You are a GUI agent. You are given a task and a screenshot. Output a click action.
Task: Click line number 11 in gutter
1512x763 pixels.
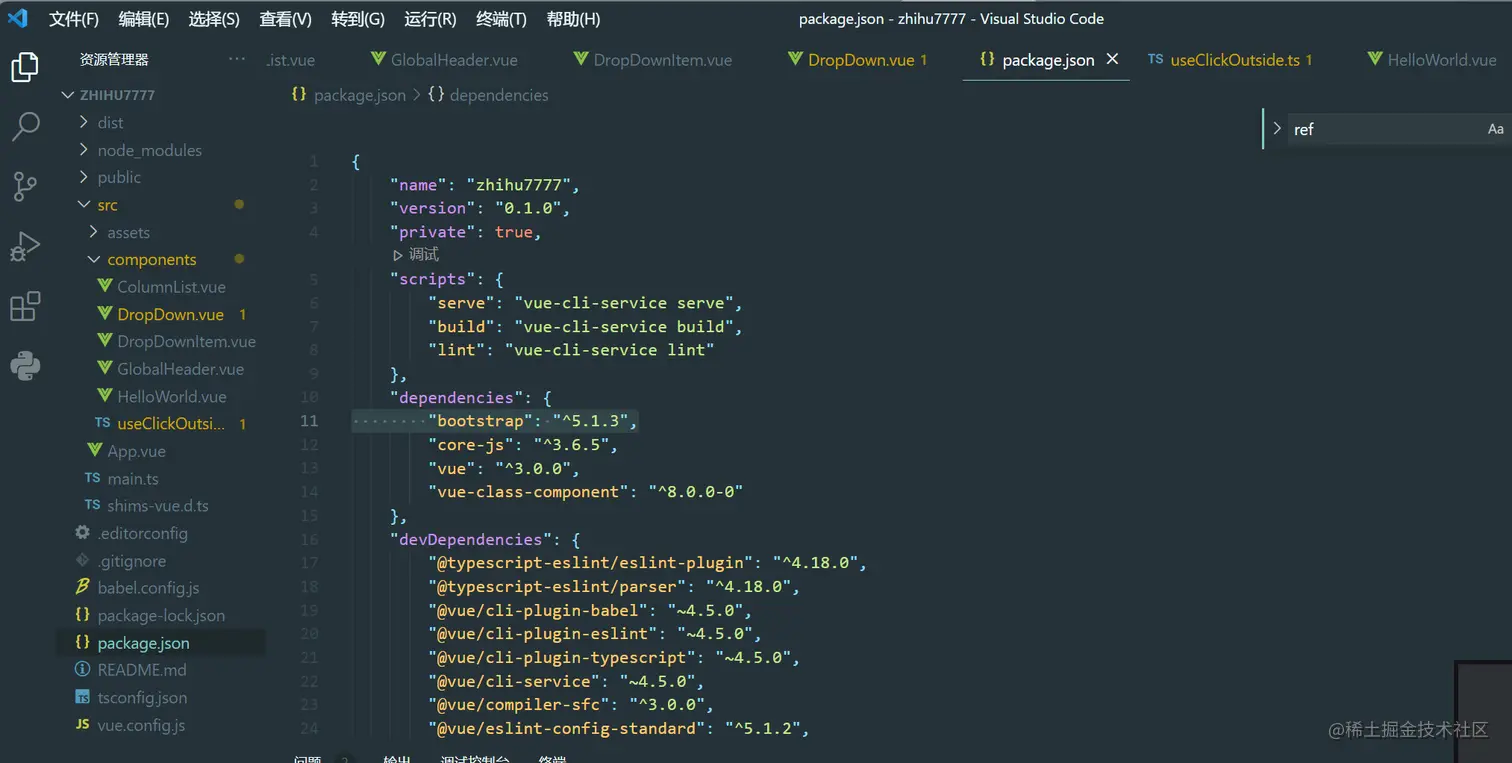tap(309, 421)
